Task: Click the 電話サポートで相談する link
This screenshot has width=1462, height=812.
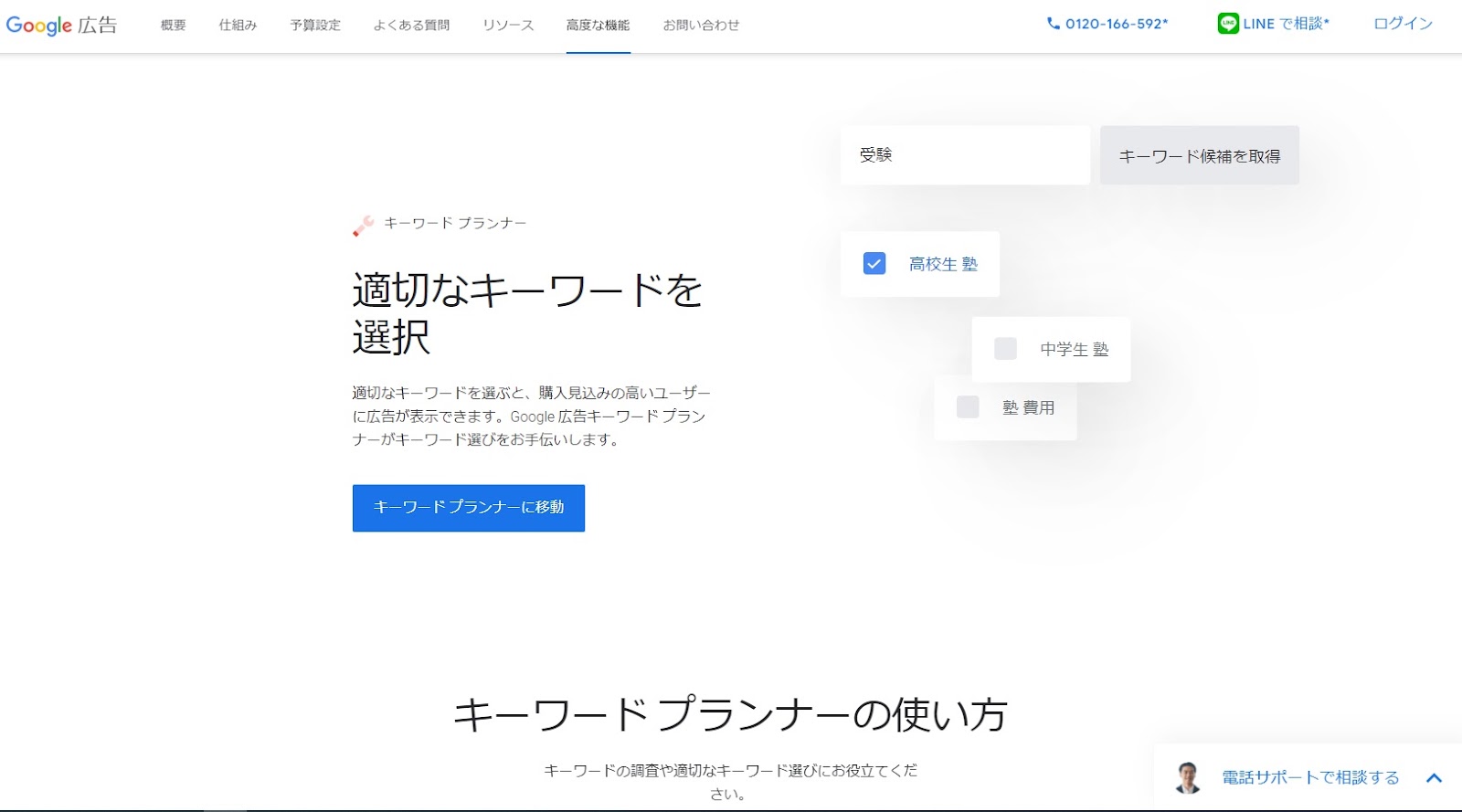Action: tap(1310, 778)
